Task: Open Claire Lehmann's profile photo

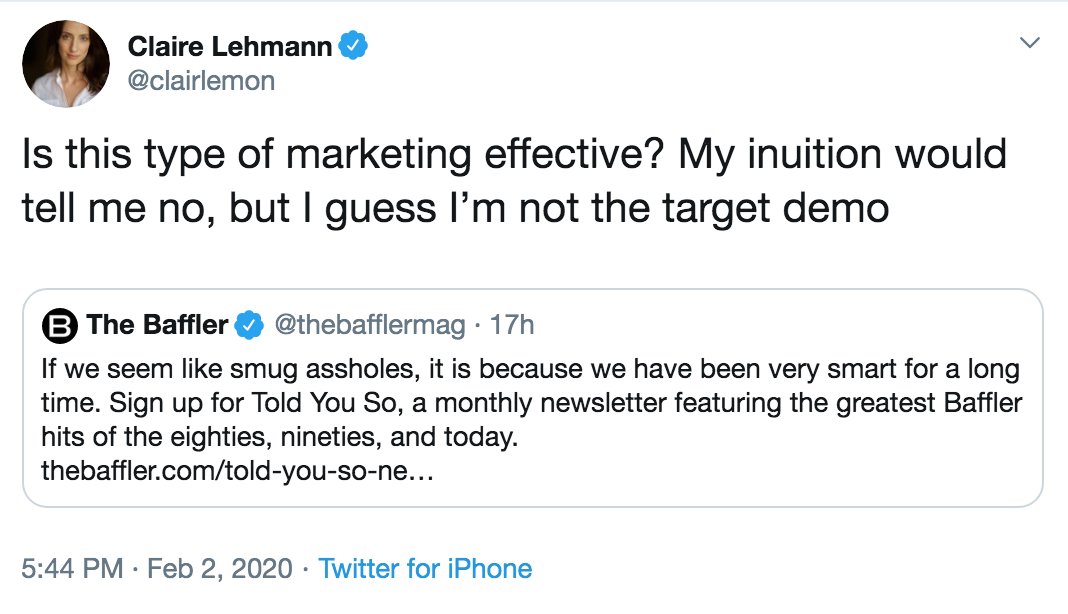Action: 66,63
